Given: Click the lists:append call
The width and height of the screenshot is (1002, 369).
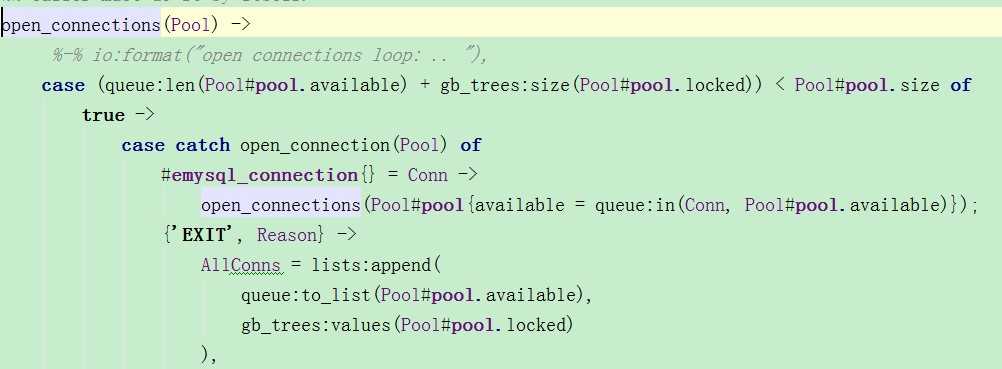Looking at the screenshot, I should (x=372, y=265).
